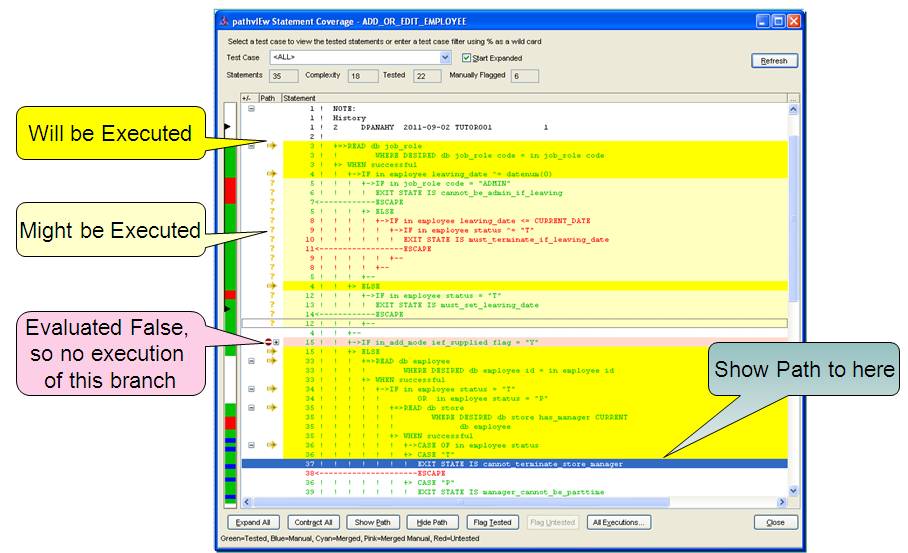Click the Show Path button
Image resolution: width=908 pixels, height=553 pixels.
[x=373, y=522]
